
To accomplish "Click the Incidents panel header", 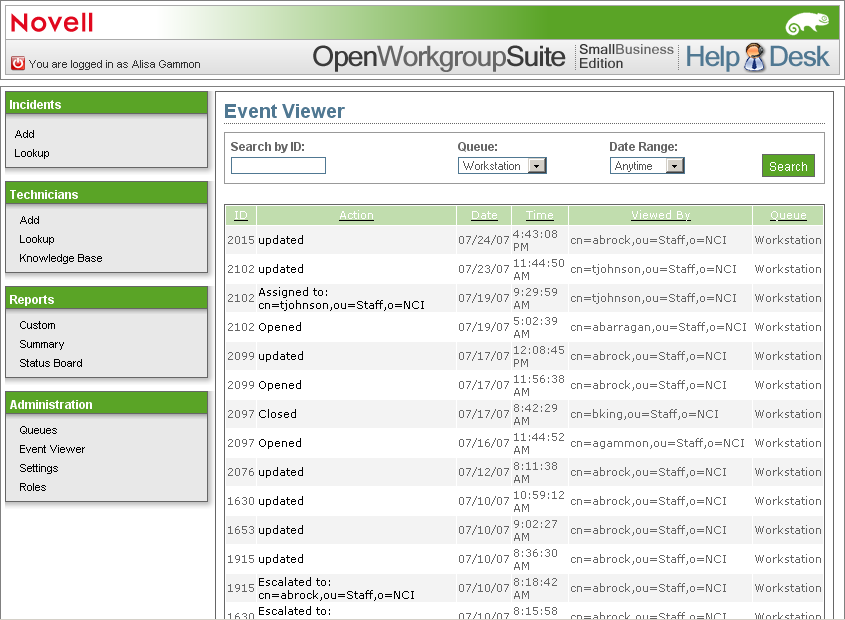I will click(106, 104).
